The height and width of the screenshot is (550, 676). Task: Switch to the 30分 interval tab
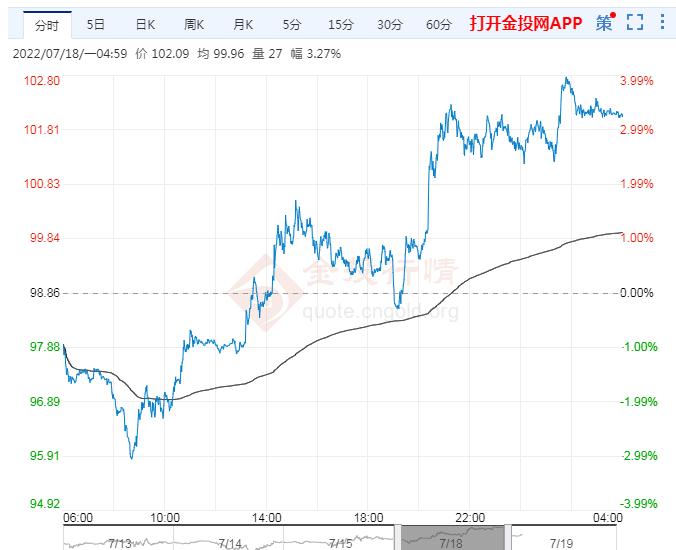tap(390, 25)
